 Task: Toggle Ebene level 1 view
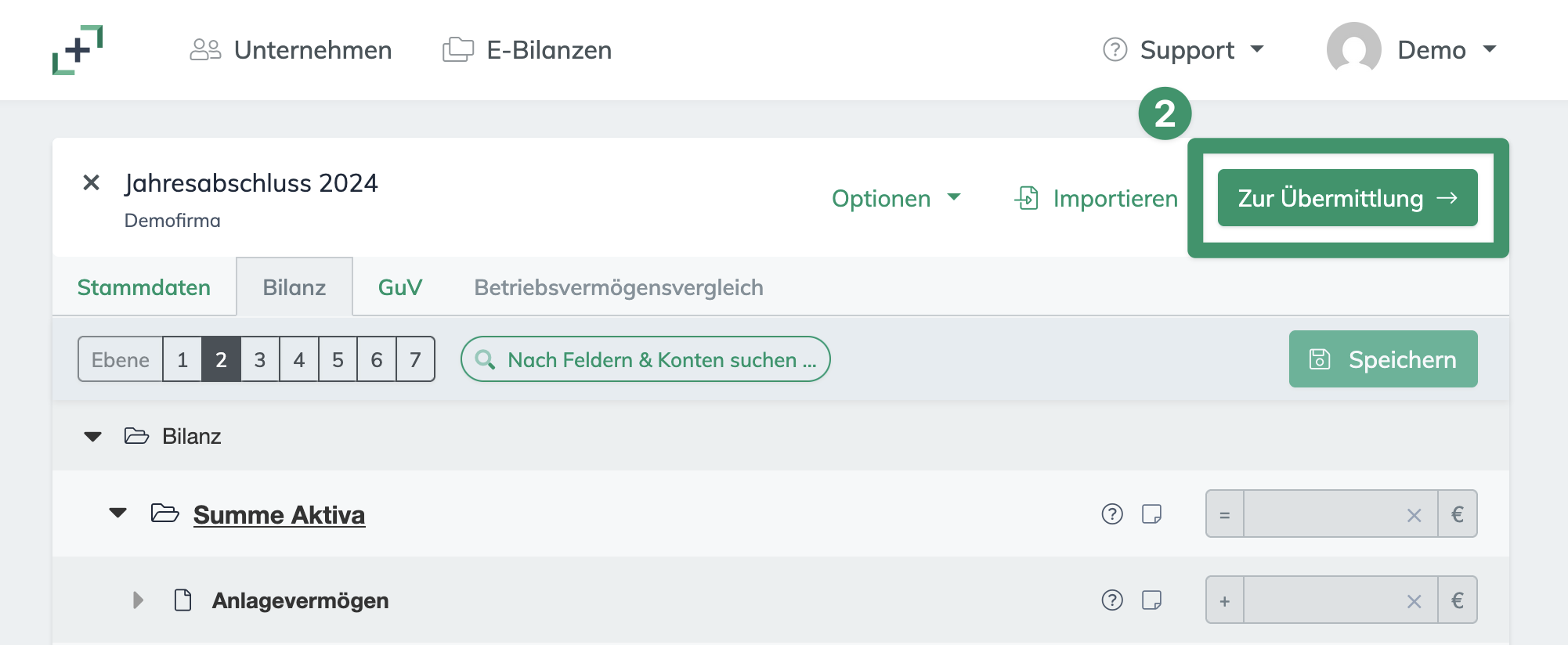tap(182, 359)
